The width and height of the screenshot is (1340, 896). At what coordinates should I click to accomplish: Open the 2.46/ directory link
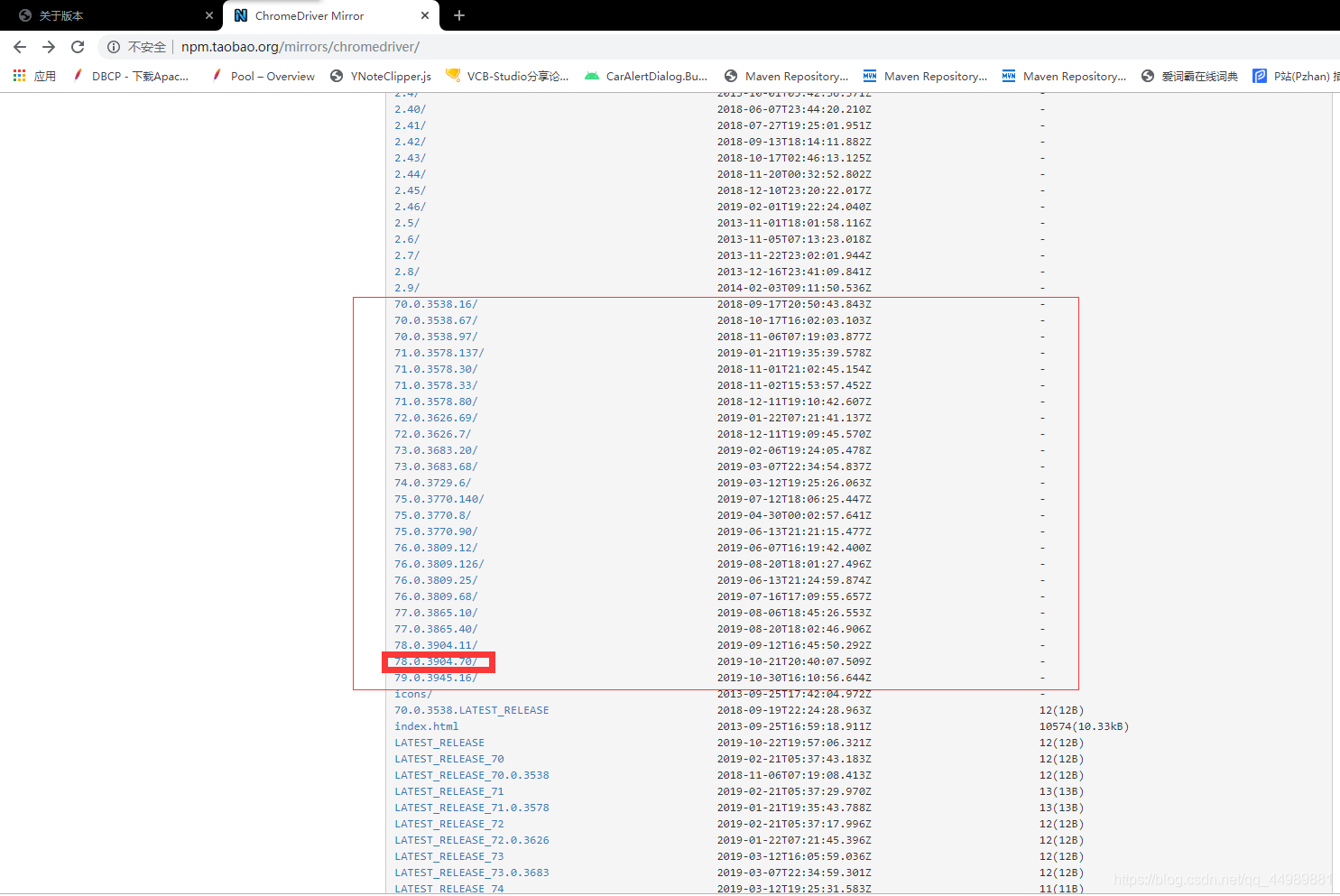tap(410, 207)
